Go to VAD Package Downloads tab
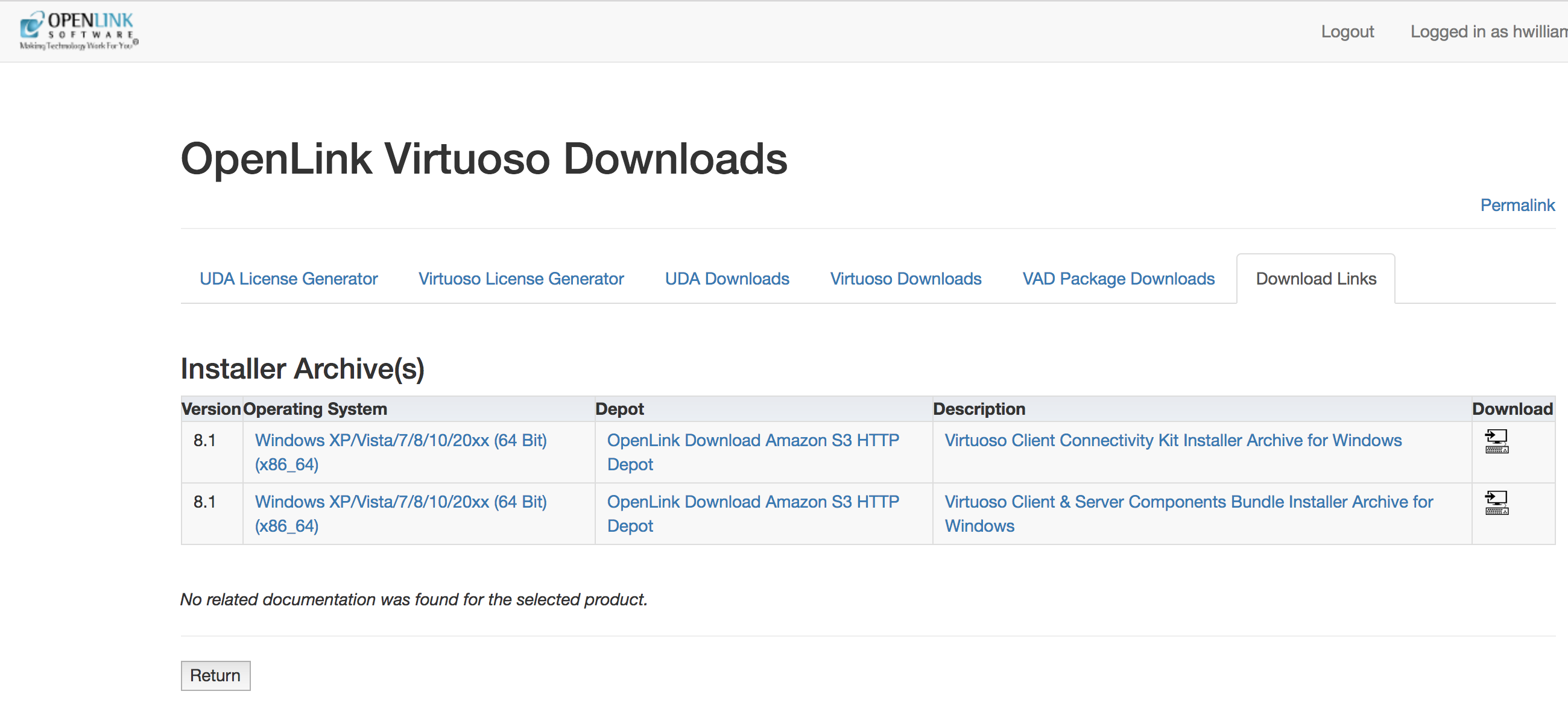Screen dimensions: 1568x703 coord(1118,279)
